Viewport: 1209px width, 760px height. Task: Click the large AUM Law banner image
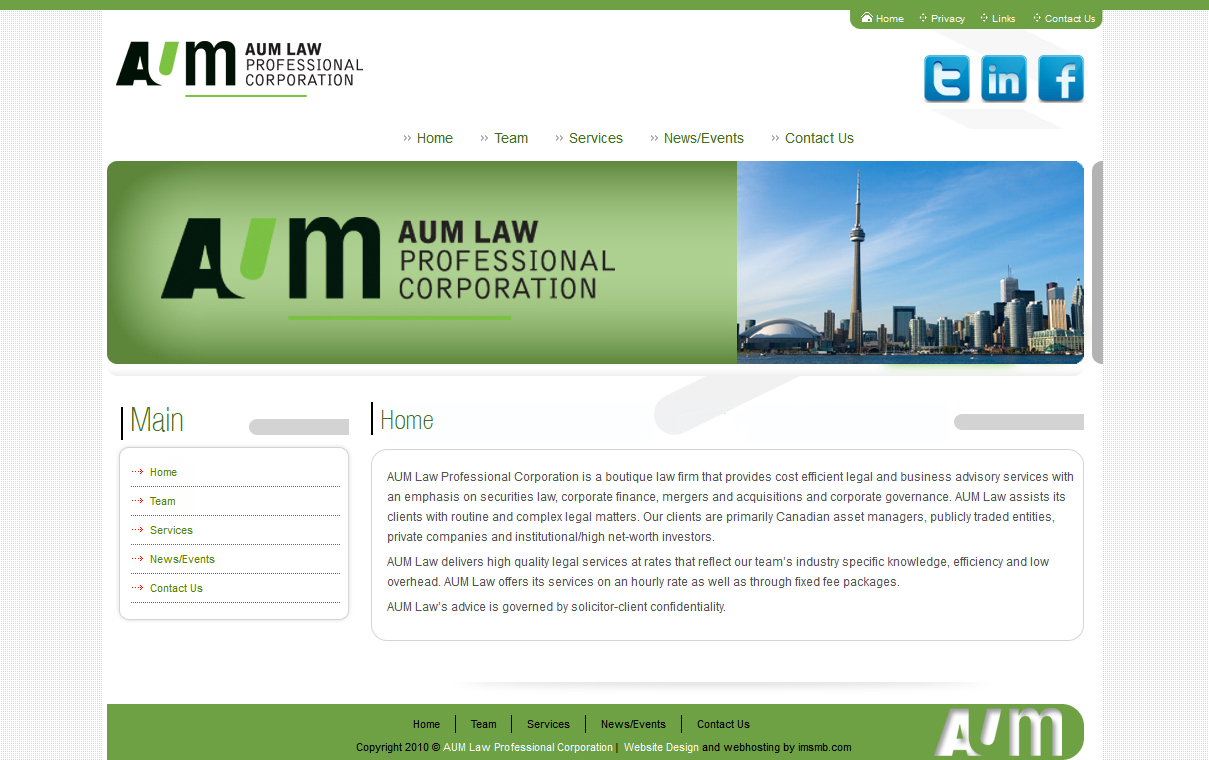click(422, 262)
